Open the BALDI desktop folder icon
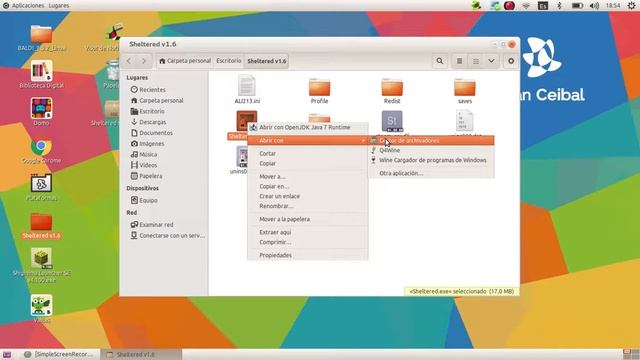The width and height of the screenshot is (640, 360). (41, 35)
